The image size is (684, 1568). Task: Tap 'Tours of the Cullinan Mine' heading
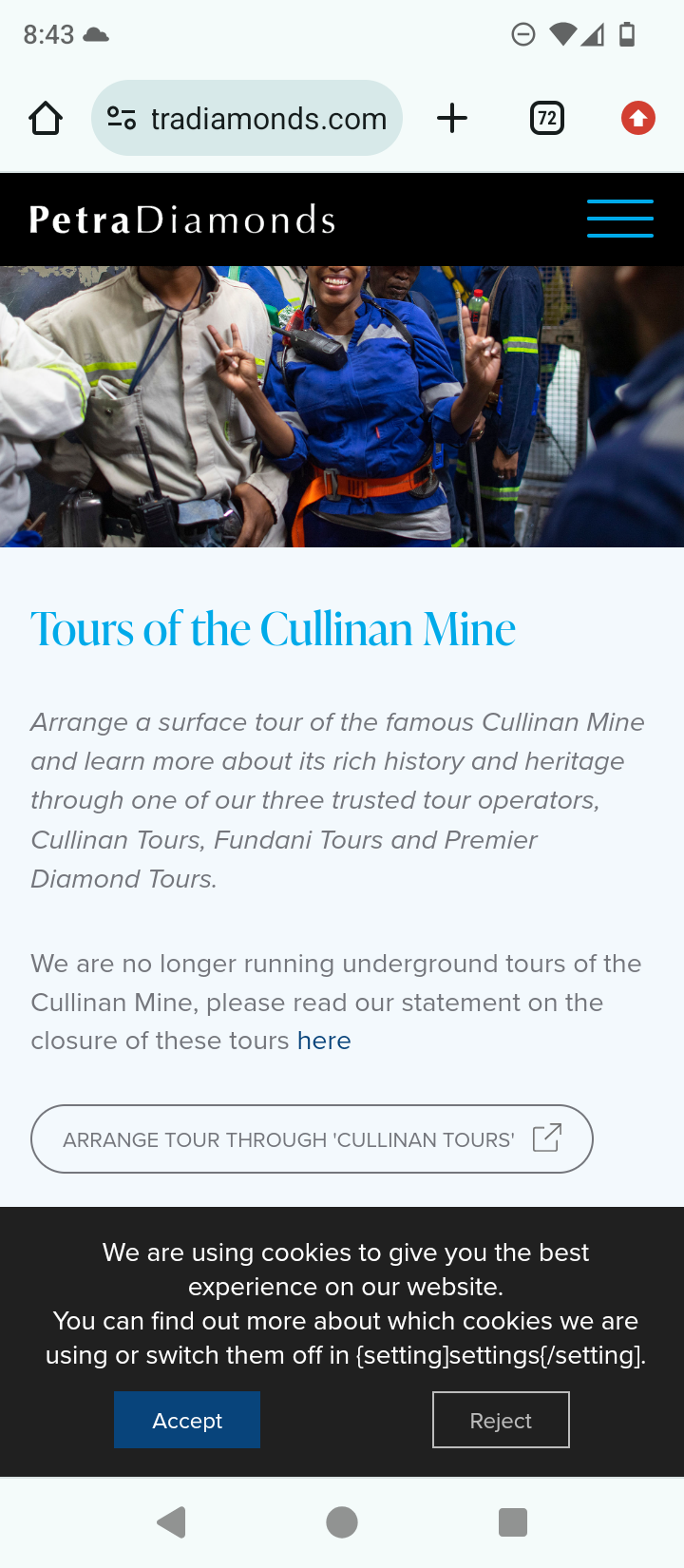tap(274, 629)
